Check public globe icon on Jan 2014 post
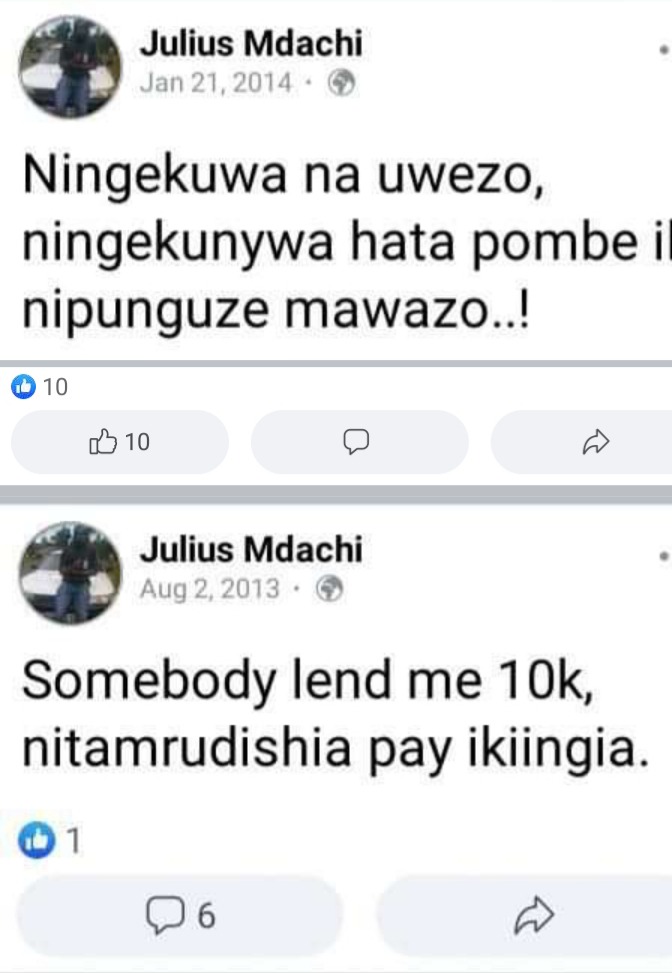Screen dimensions: 672x973 click(x=341, y=83)
